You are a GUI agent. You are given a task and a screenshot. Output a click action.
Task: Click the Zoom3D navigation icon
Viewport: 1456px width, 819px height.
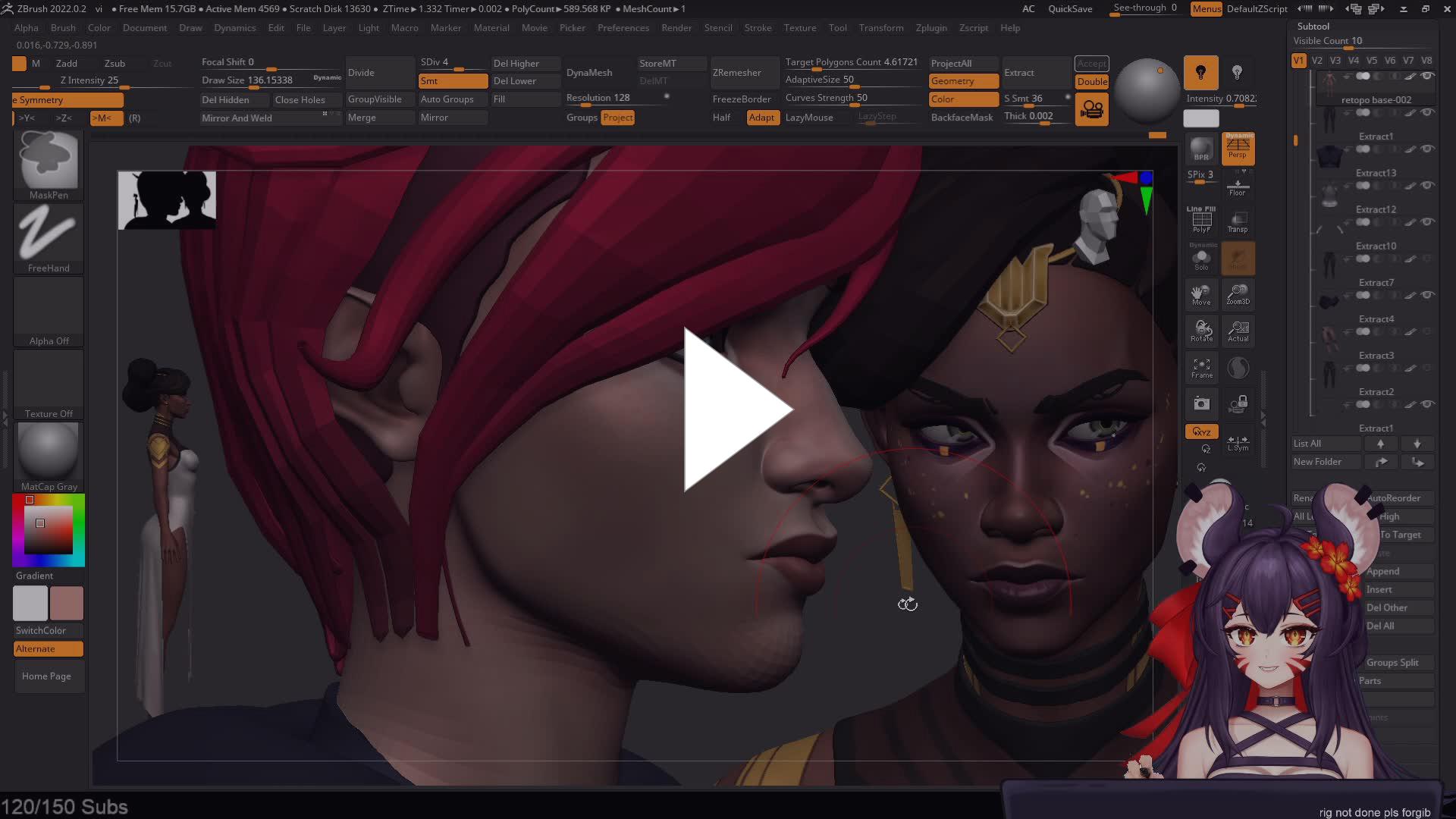(x=1238, y=294)
